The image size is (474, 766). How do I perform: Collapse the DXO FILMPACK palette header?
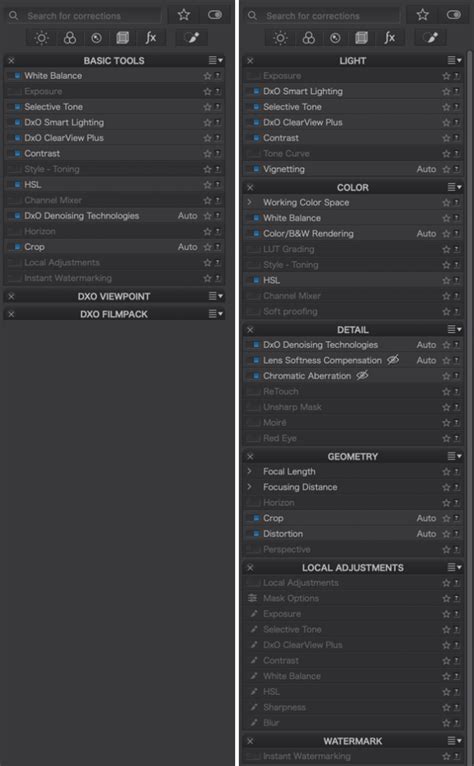tap(114, 314)
